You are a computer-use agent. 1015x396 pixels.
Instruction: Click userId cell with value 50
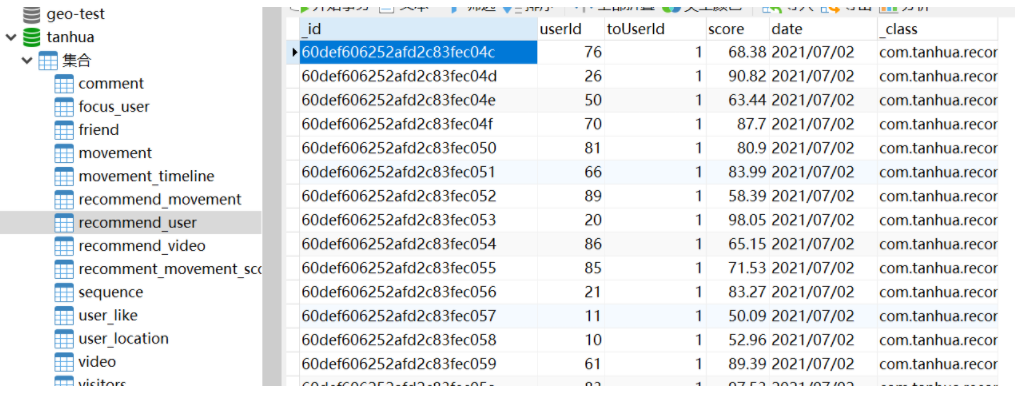point(571,100)
